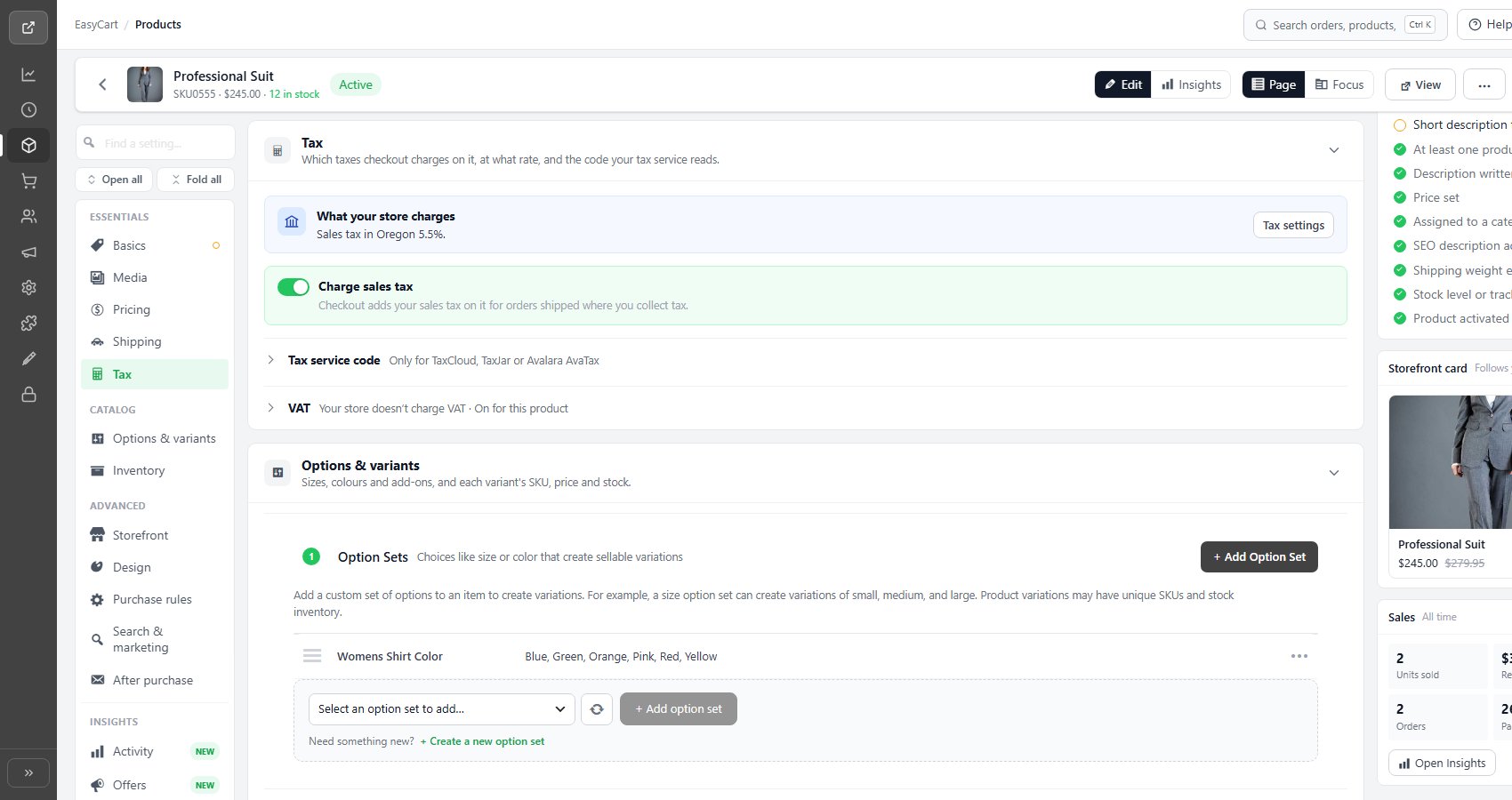This screenshot has height=800, width=1512.
Task: Collapse the Tax section chevron
Action: (x=1334, y=150)
